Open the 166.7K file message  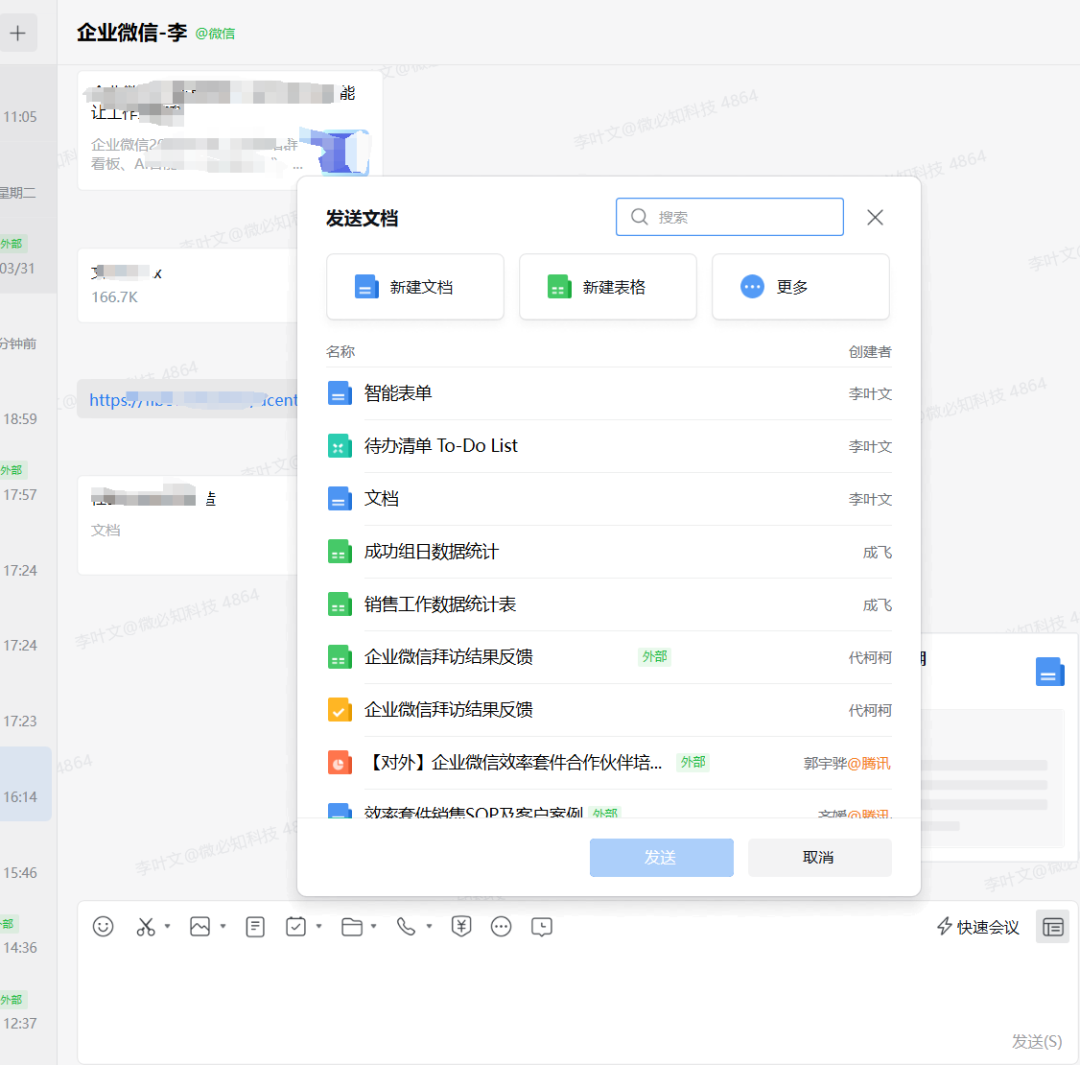[x=189, y=285]
